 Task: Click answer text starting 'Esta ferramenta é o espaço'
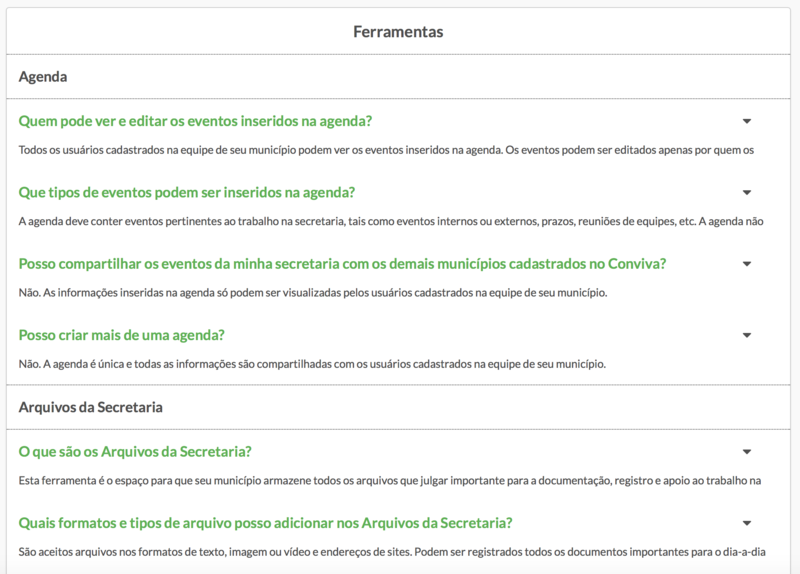point(390,481)
